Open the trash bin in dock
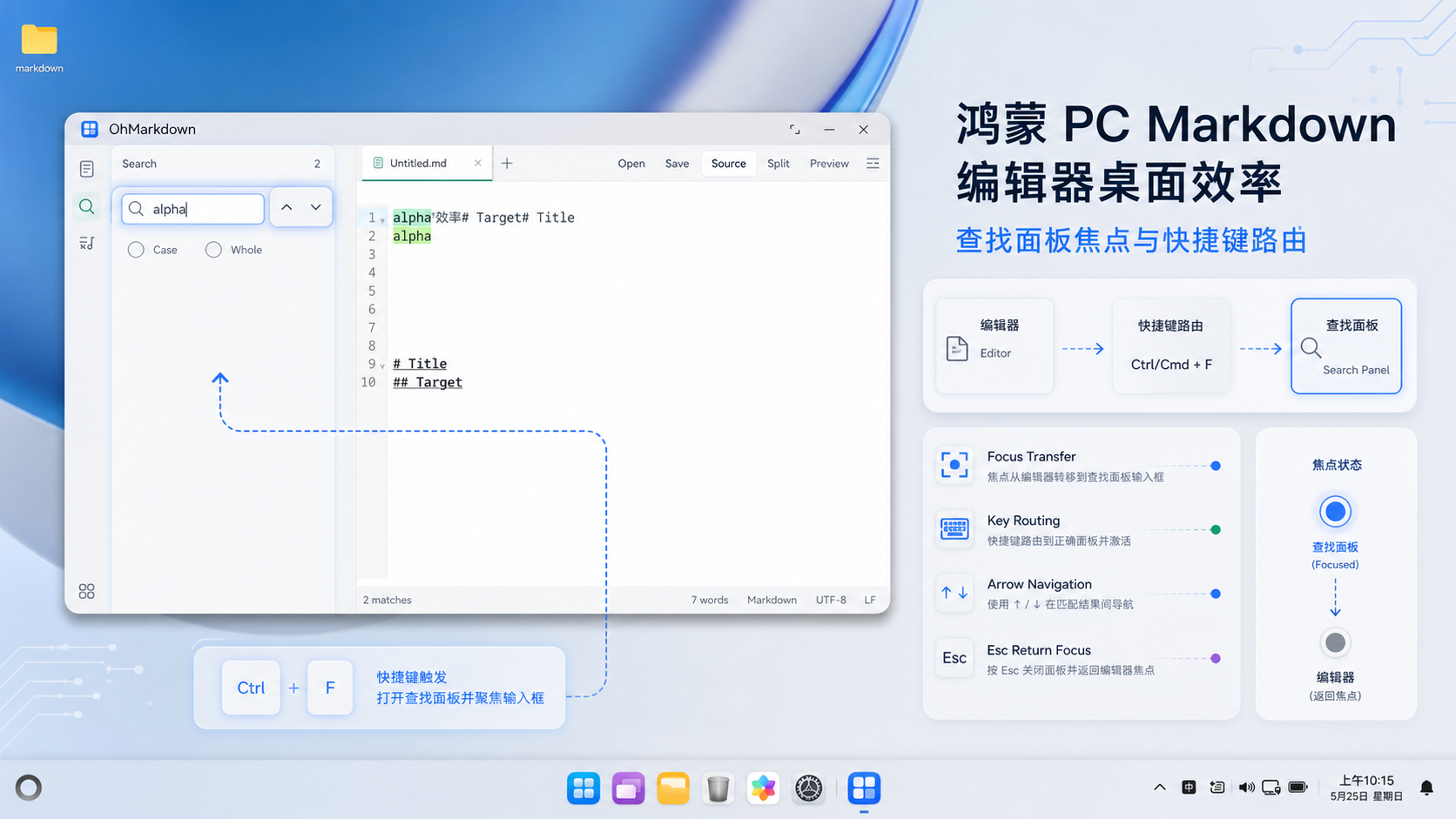The image size is (1456, 819). tap(718, 789)
